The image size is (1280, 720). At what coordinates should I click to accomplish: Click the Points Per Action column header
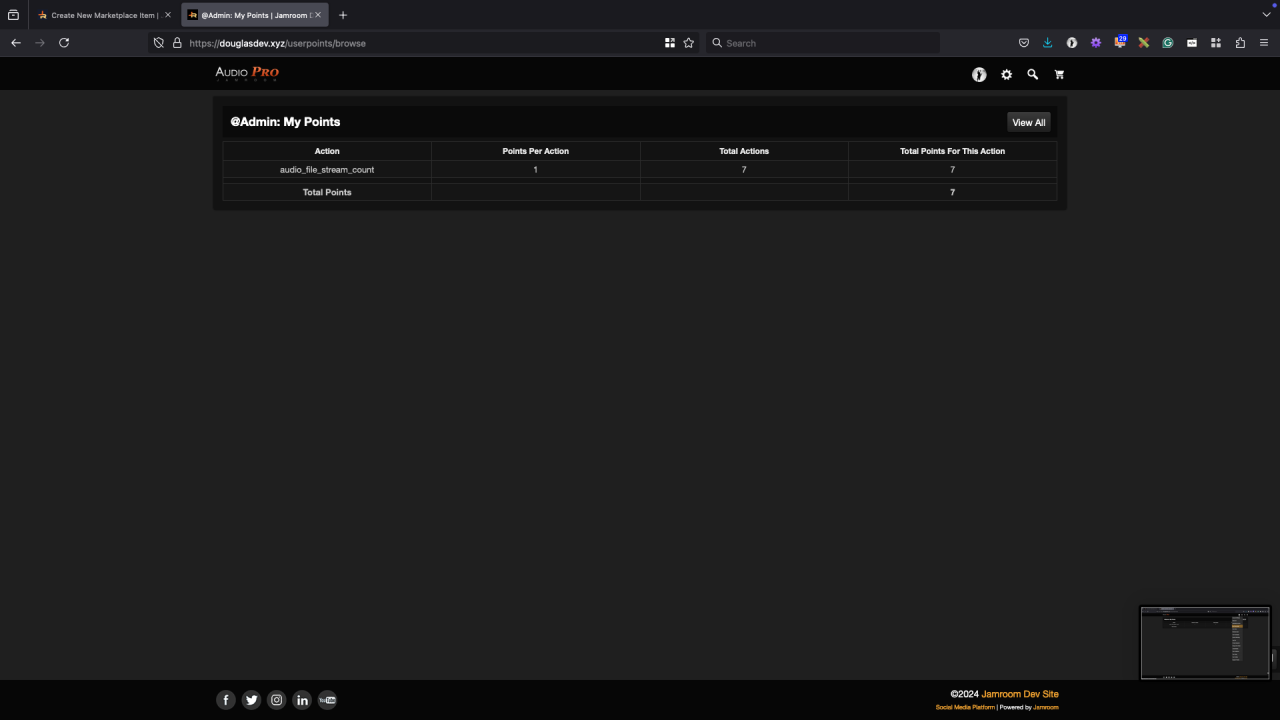pyautogui.click(x=535, y=151)
